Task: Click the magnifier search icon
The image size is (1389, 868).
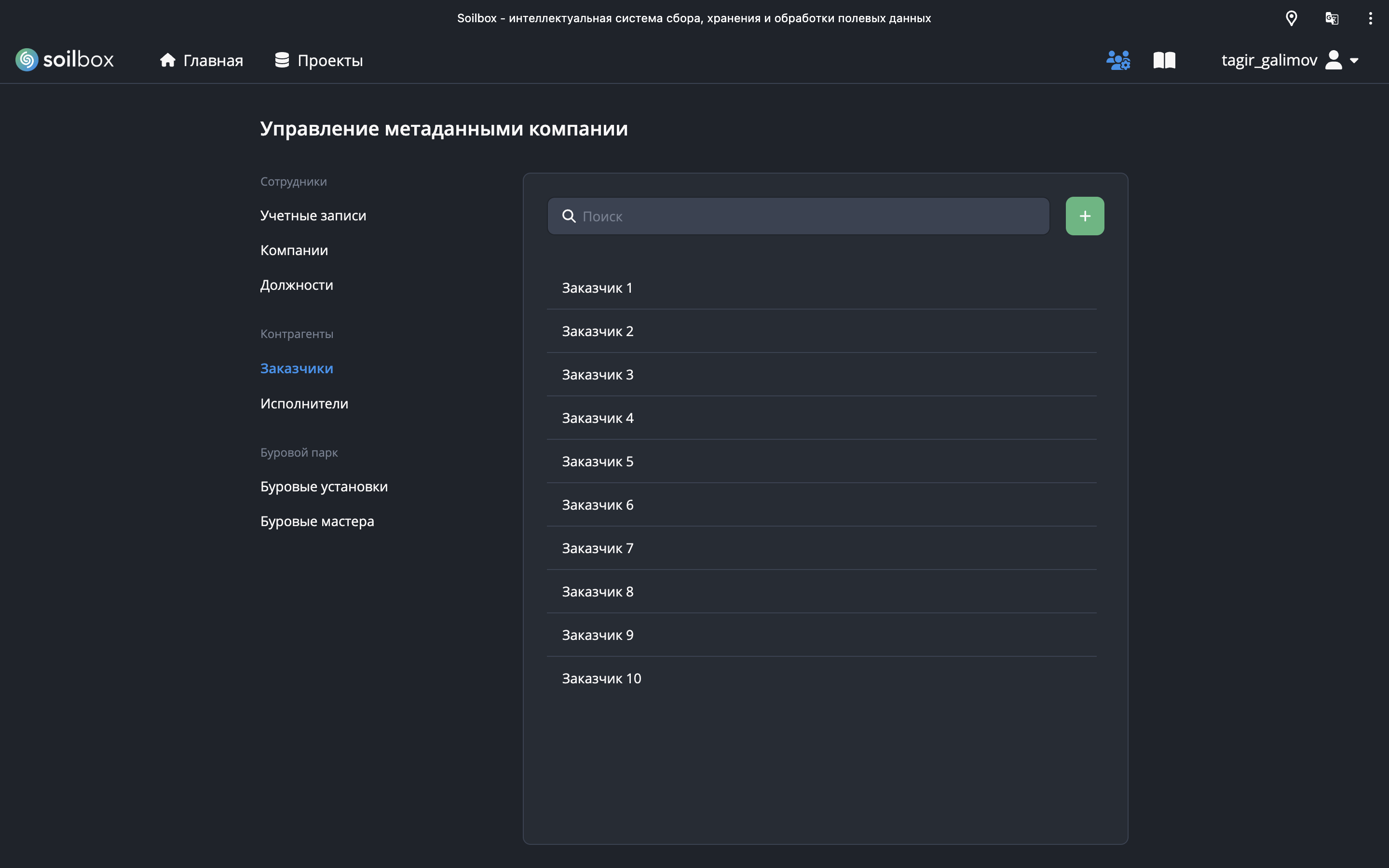Action: (x=569, y=216)
